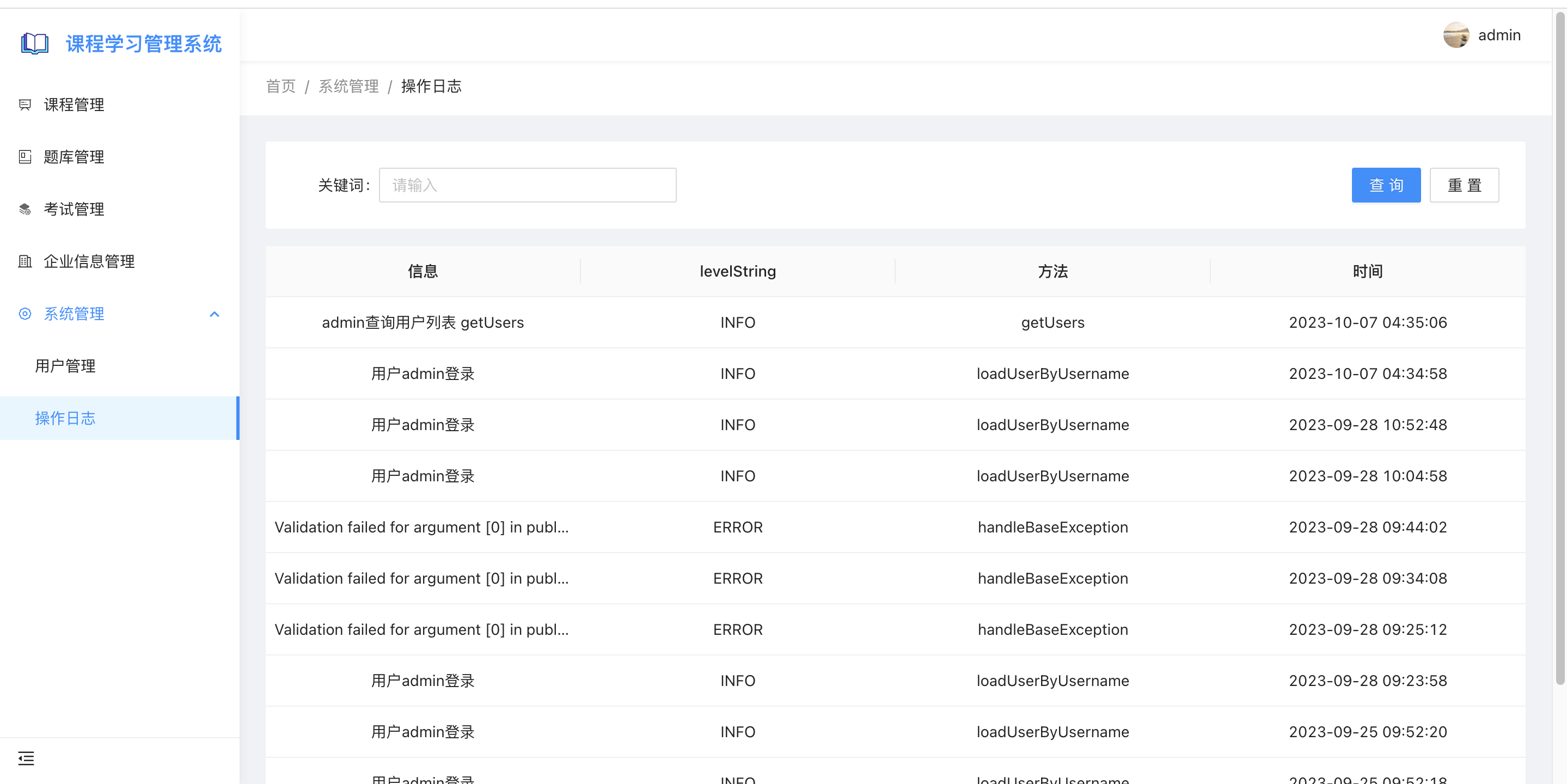Click the 查询 search button
Viewport: 1567px width, 784px height.
click(x=1386, y=185)
